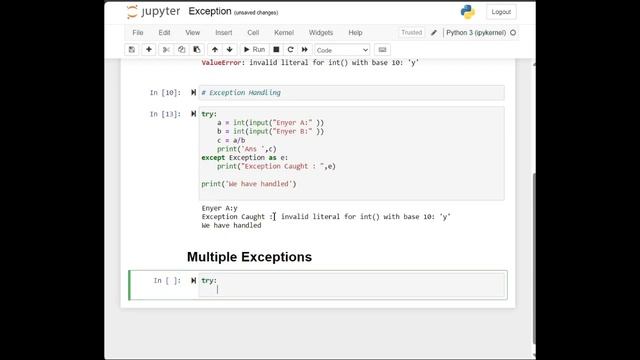Open the cell type Code dropdown
This screenshot has width=640, height=360.
[342, 50]
